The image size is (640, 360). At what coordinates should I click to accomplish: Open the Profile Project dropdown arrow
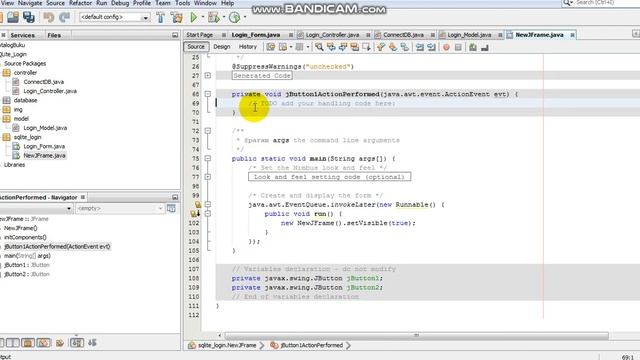tap(245, 17)
